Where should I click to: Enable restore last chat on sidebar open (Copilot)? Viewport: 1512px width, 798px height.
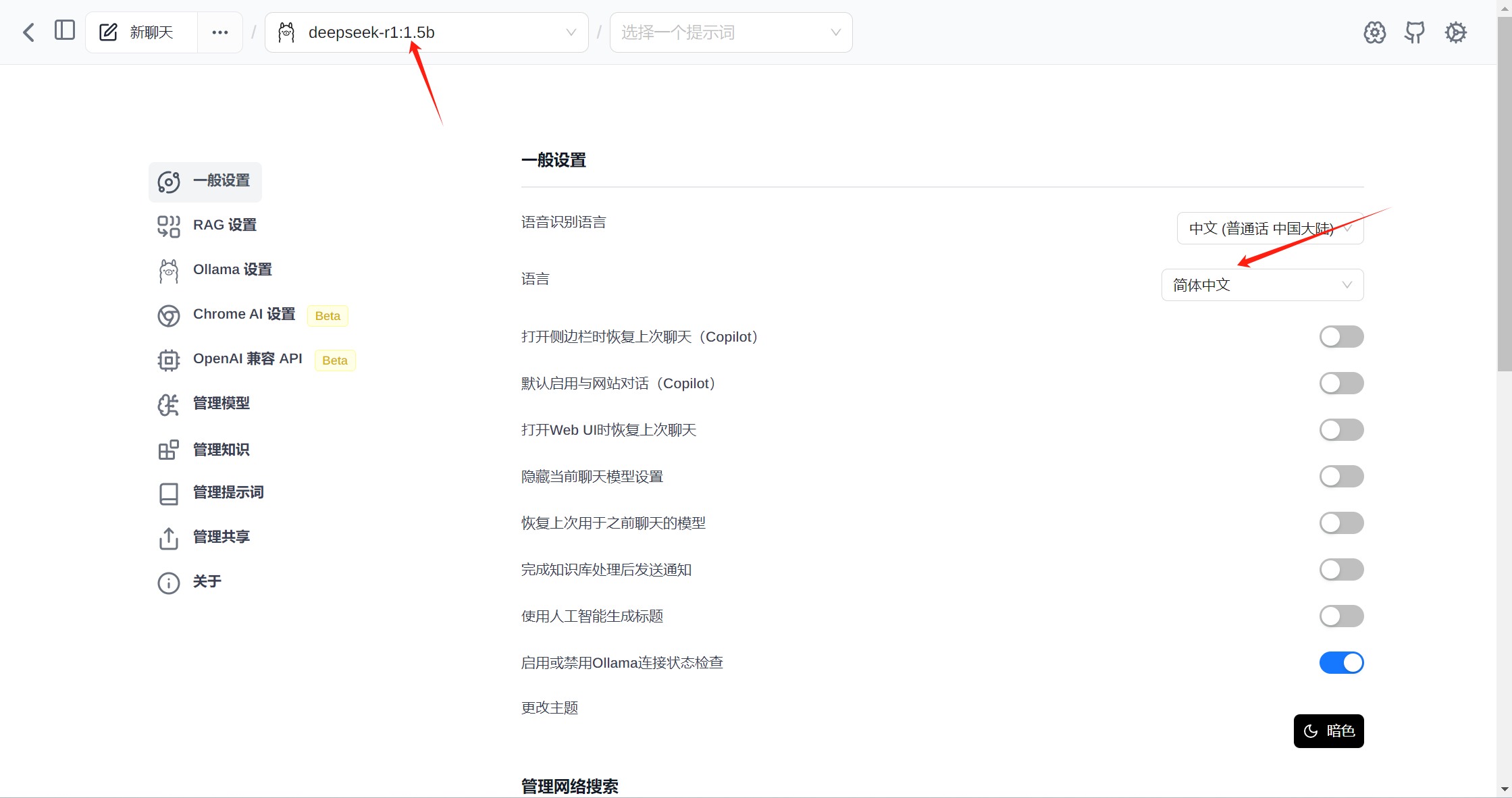[1341, 337]
